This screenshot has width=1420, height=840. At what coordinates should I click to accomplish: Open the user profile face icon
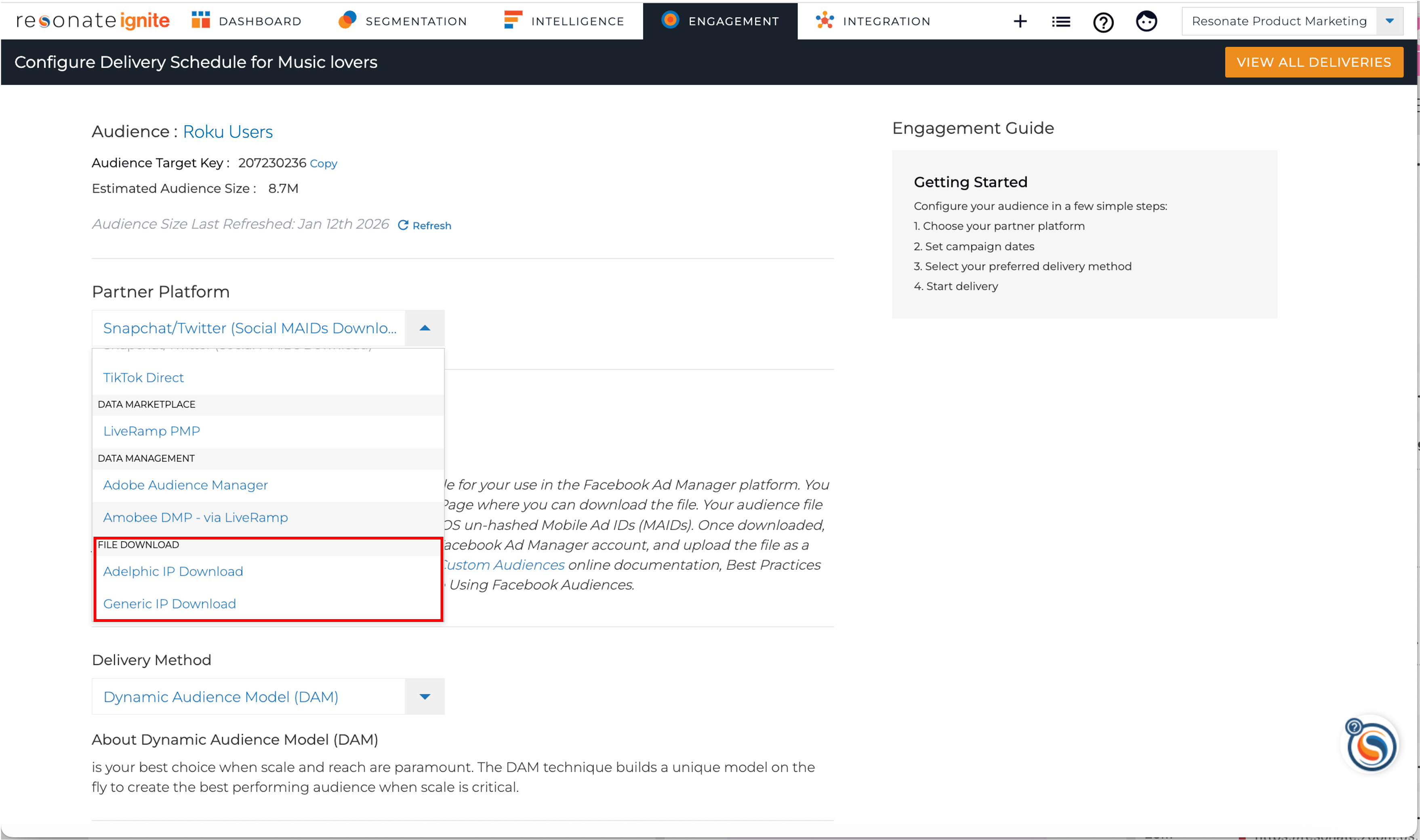pos(1147,21)
